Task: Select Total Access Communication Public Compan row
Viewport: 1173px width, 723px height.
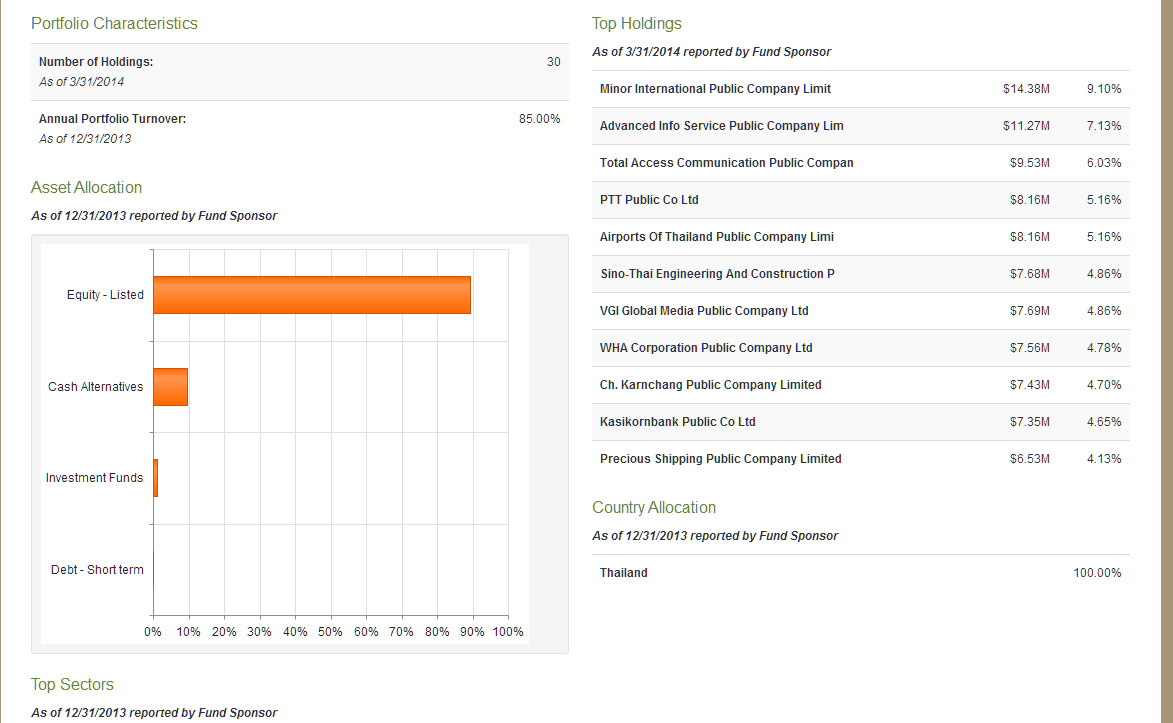Action: (860, 162)
